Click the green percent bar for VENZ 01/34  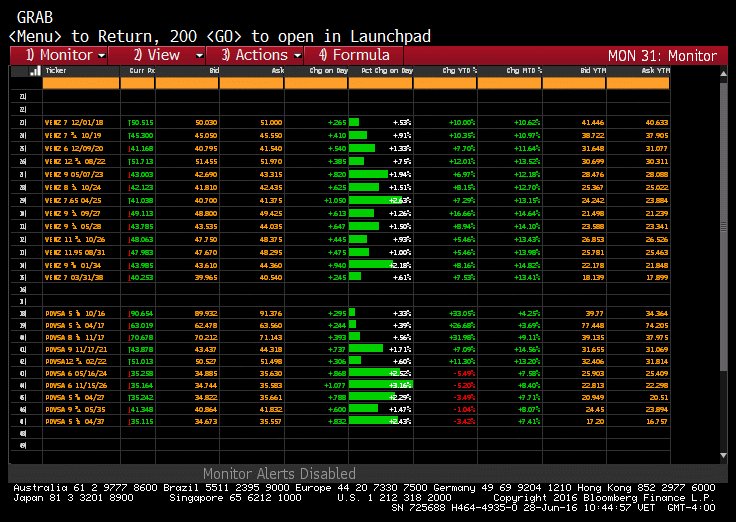(x=371, y=265)
